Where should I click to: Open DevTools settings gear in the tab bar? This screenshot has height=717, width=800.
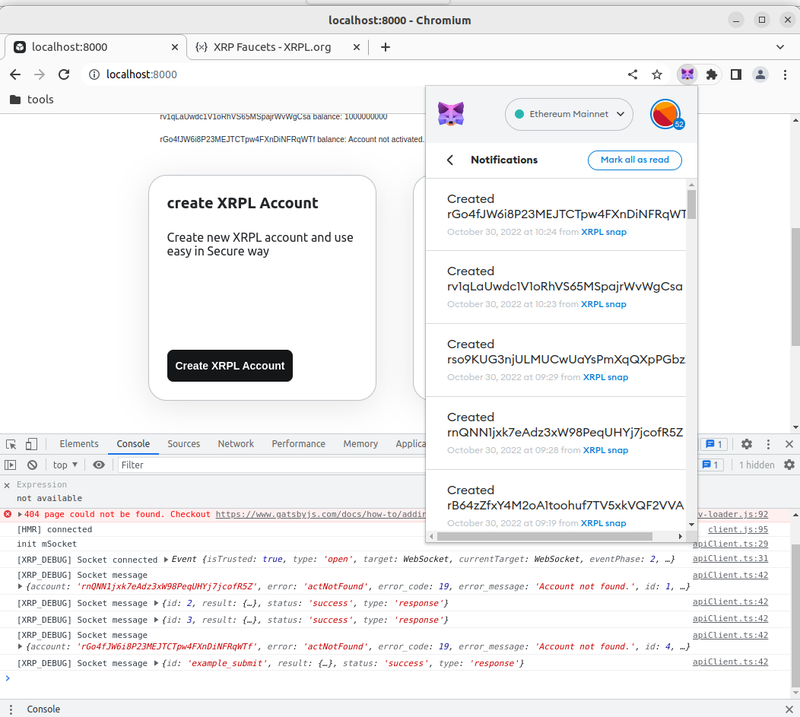click(x=746, y=444)
